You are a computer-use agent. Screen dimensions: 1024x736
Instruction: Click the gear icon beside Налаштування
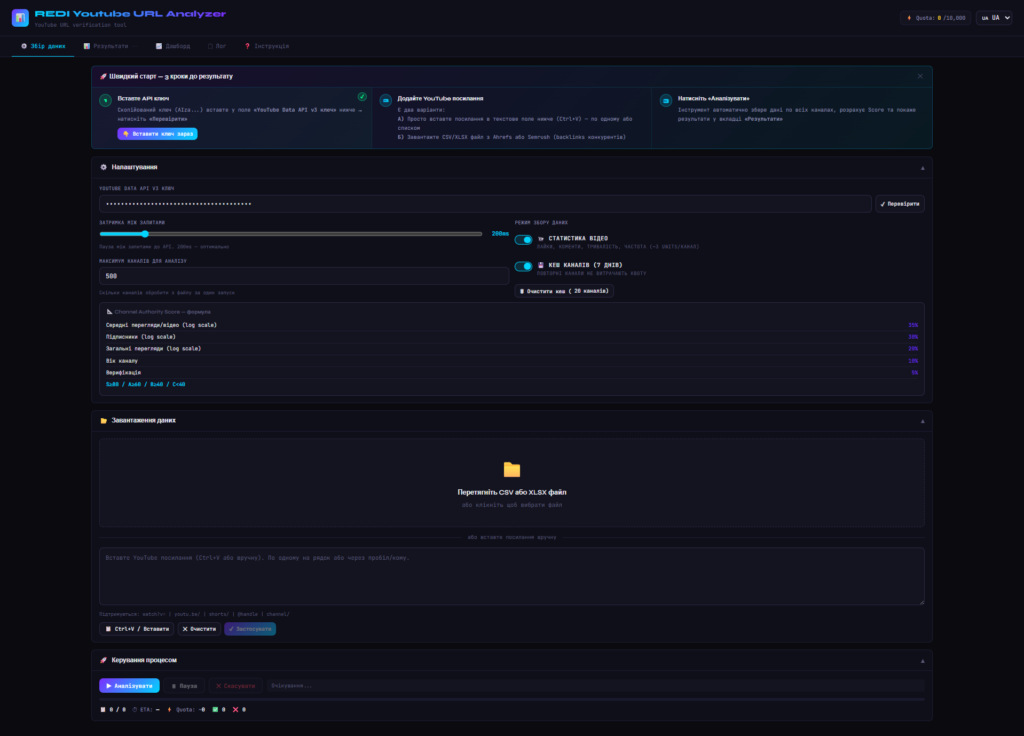[x=104, y=167]
